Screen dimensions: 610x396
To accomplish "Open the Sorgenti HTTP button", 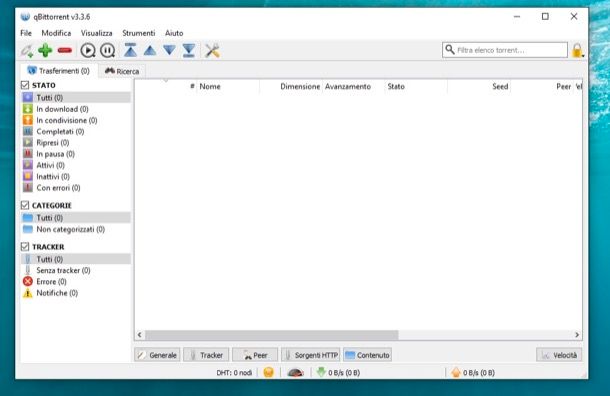I will pos(311,355).
